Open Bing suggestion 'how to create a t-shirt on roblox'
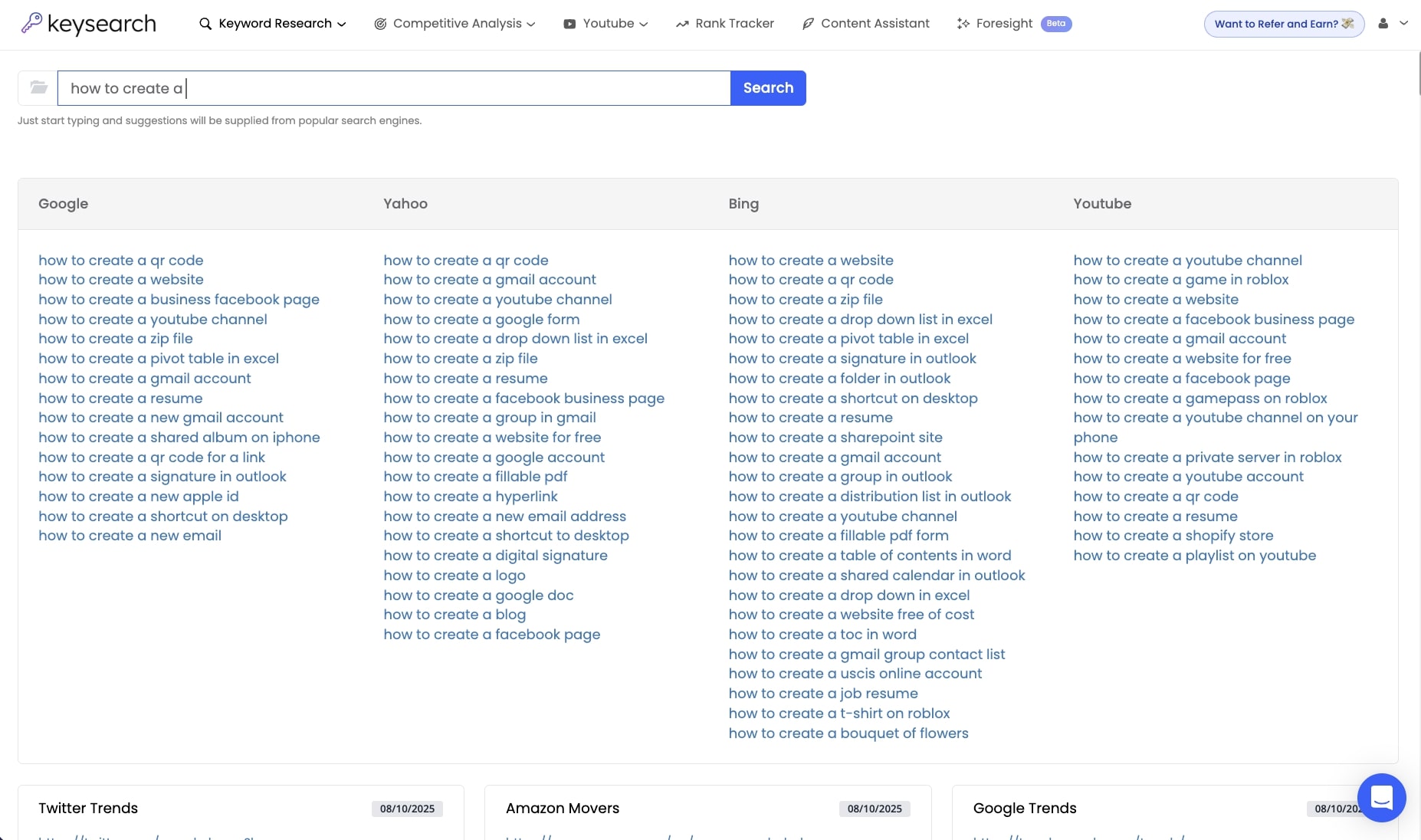Image resolution: width=1421 pixels, height=840 pixels. pos(839,714)
